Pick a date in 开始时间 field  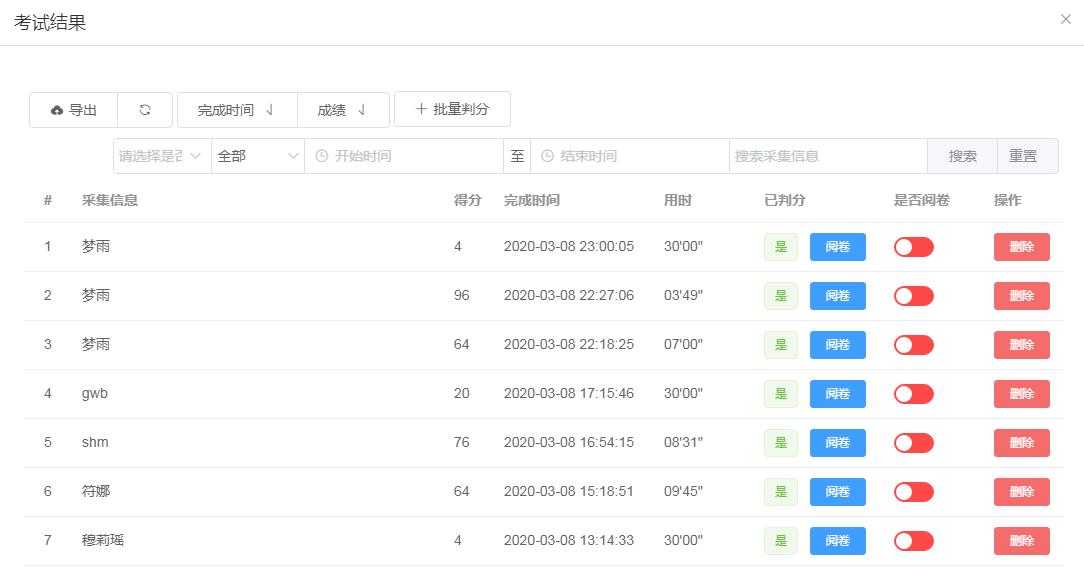(x=404, y=156)
